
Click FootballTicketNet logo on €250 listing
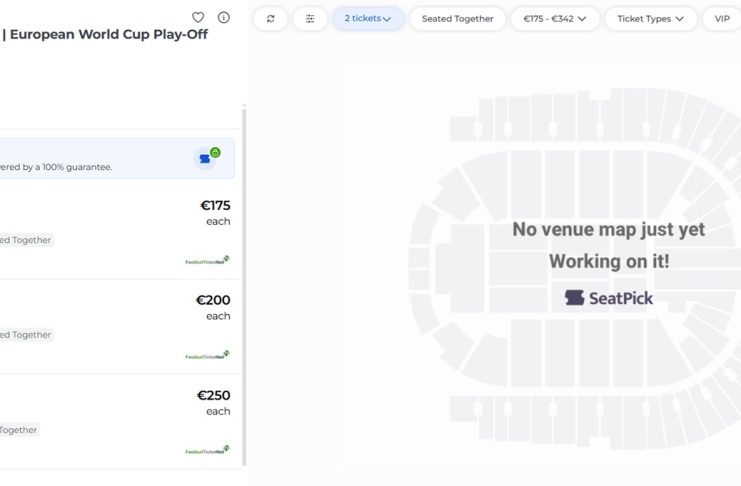coord(207,451)
